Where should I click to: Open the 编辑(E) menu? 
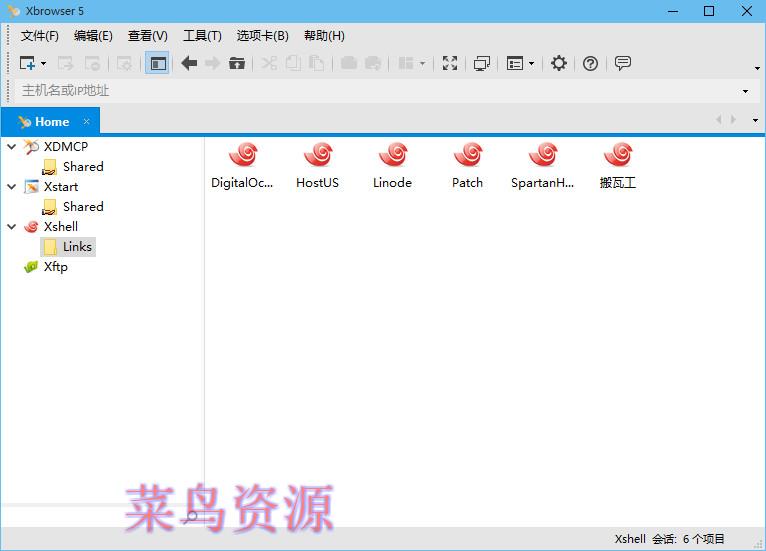[93, 36]
